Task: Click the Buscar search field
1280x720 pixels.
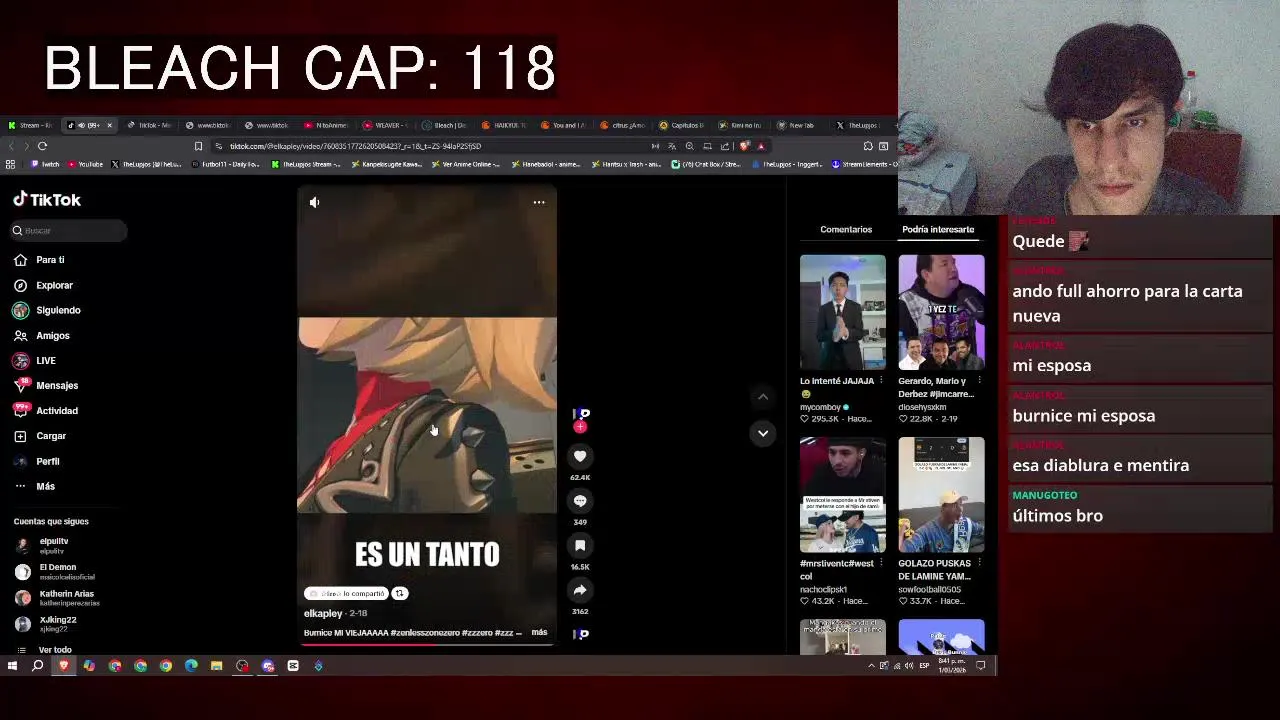Action: pos(69,231)
